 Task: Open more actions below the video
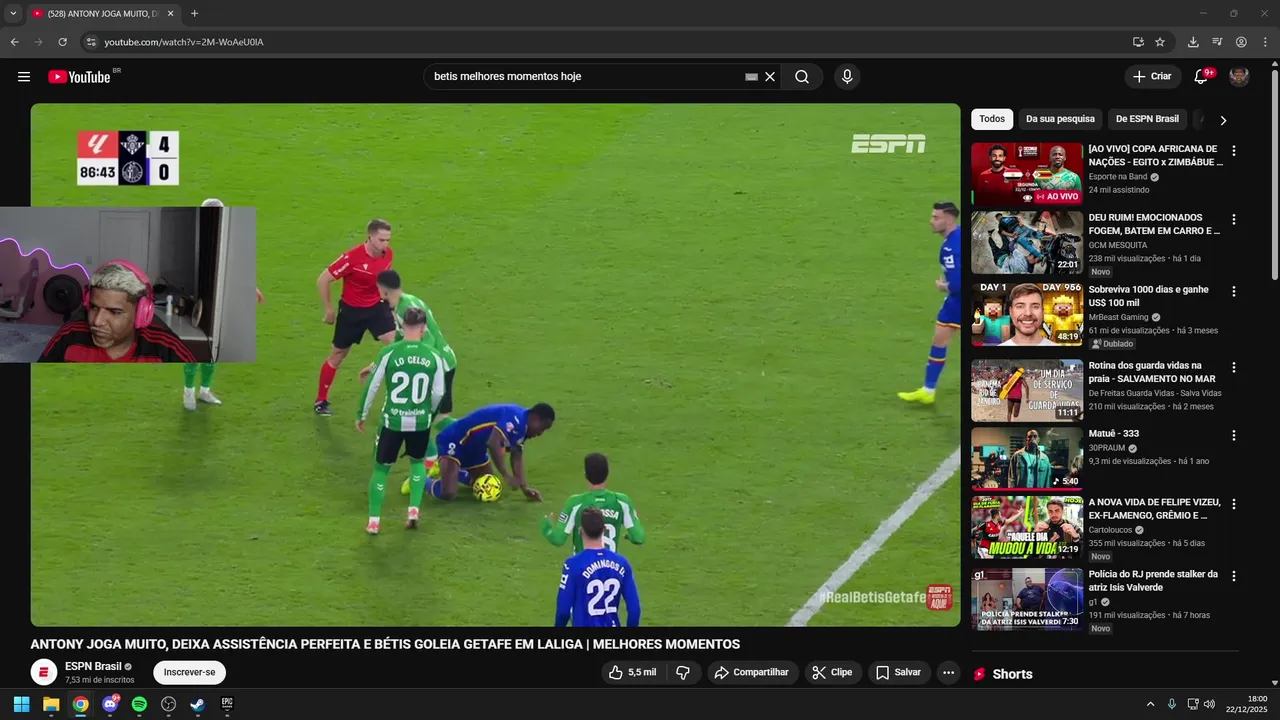click(949, 672)
